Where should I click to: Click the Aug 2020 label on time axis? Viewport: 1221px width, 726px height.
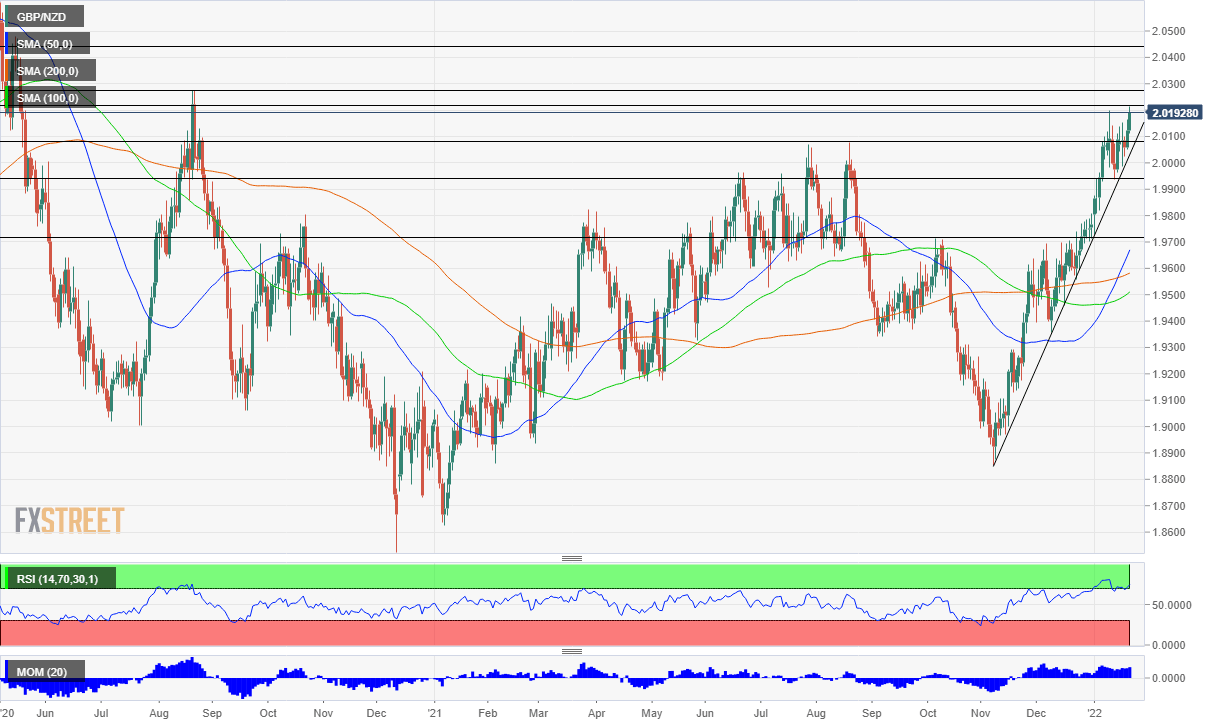click(157, 716)
